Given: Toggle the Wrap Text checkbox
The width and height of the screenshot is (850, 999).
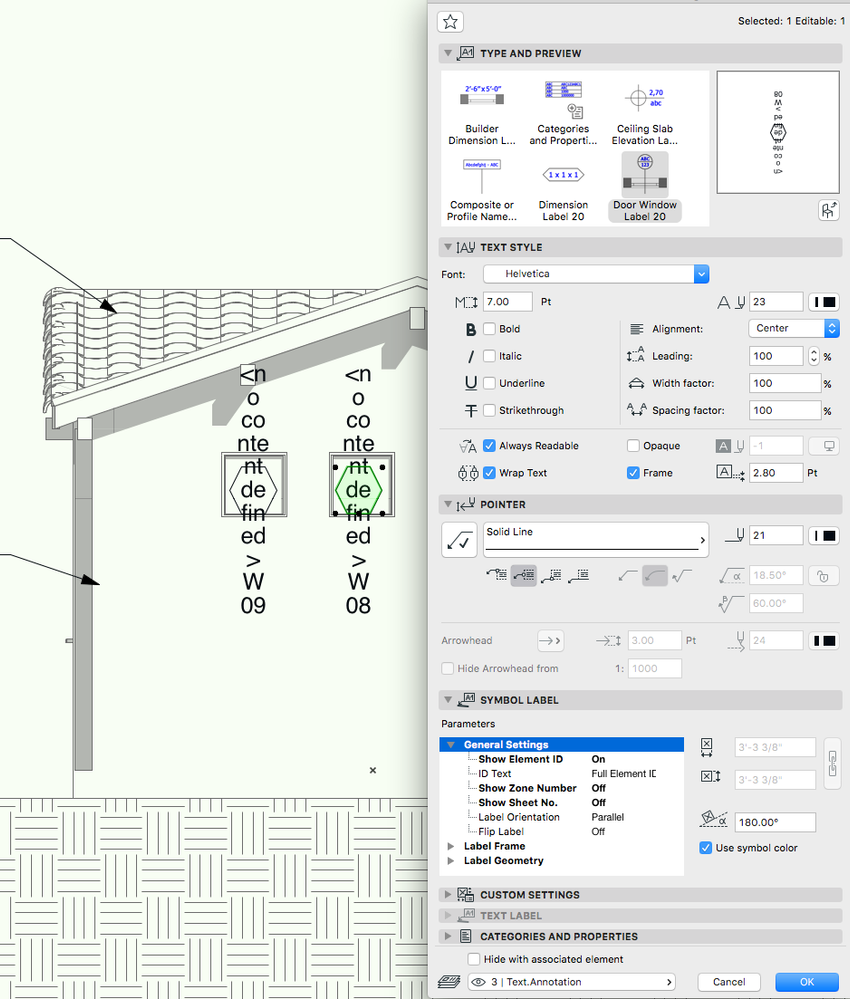Looking at the screenshot, I should 489,473.
